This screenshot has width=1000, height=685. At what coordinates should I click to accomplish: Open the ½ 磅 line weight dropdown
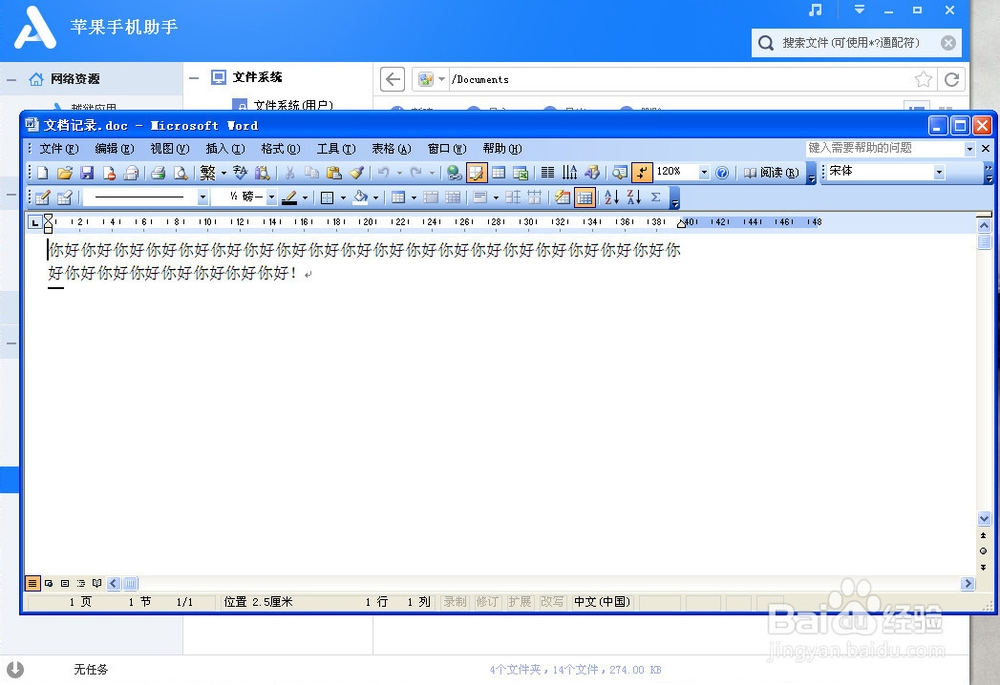pos(272,198)
